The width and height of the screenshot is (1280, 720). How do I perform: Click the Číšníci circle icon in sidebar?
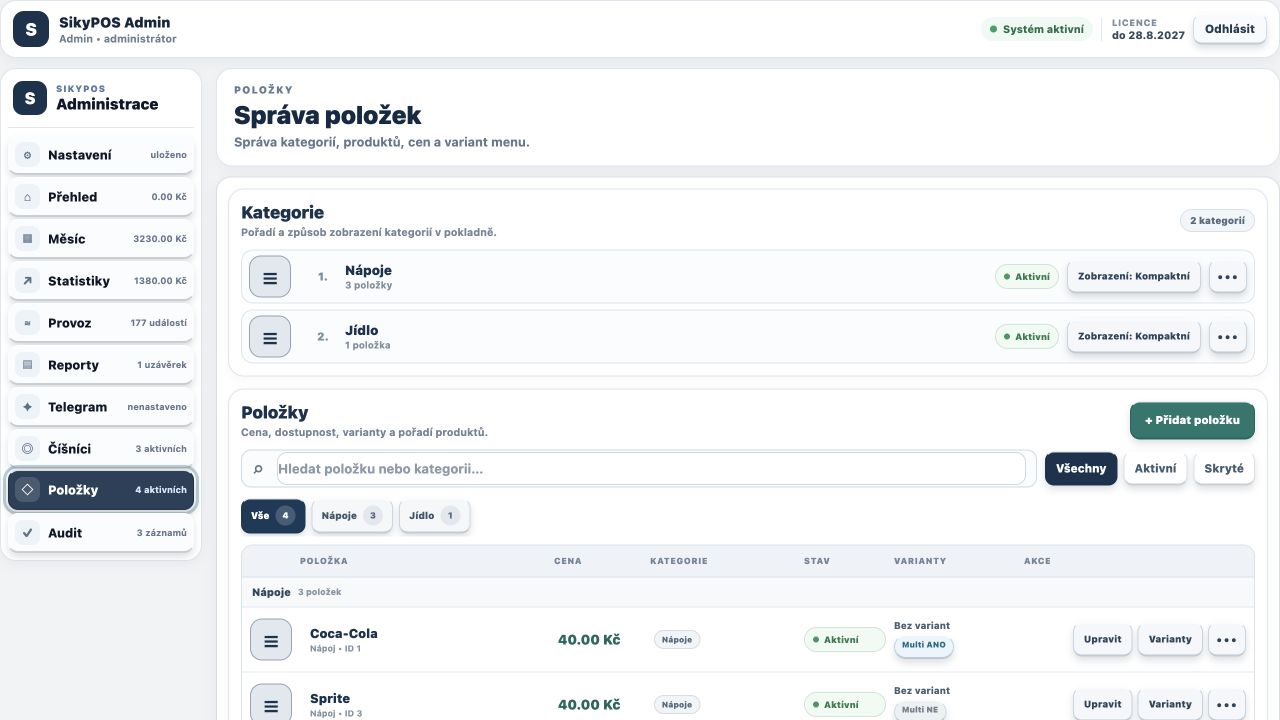click(x=28, y=449)
